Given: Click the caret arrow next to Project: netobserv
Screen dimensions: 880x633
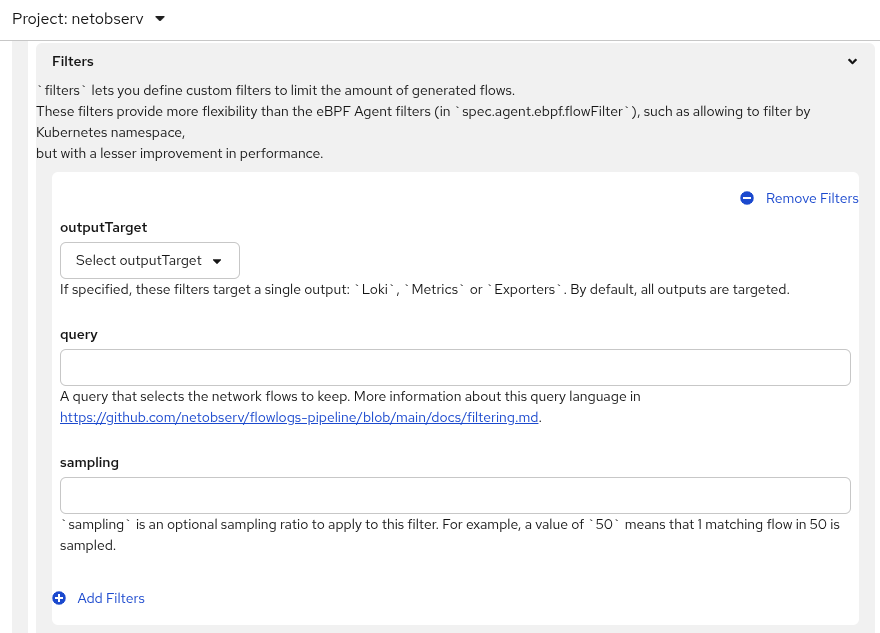Looking at the screenshot, I should click(x=160, y=19).
